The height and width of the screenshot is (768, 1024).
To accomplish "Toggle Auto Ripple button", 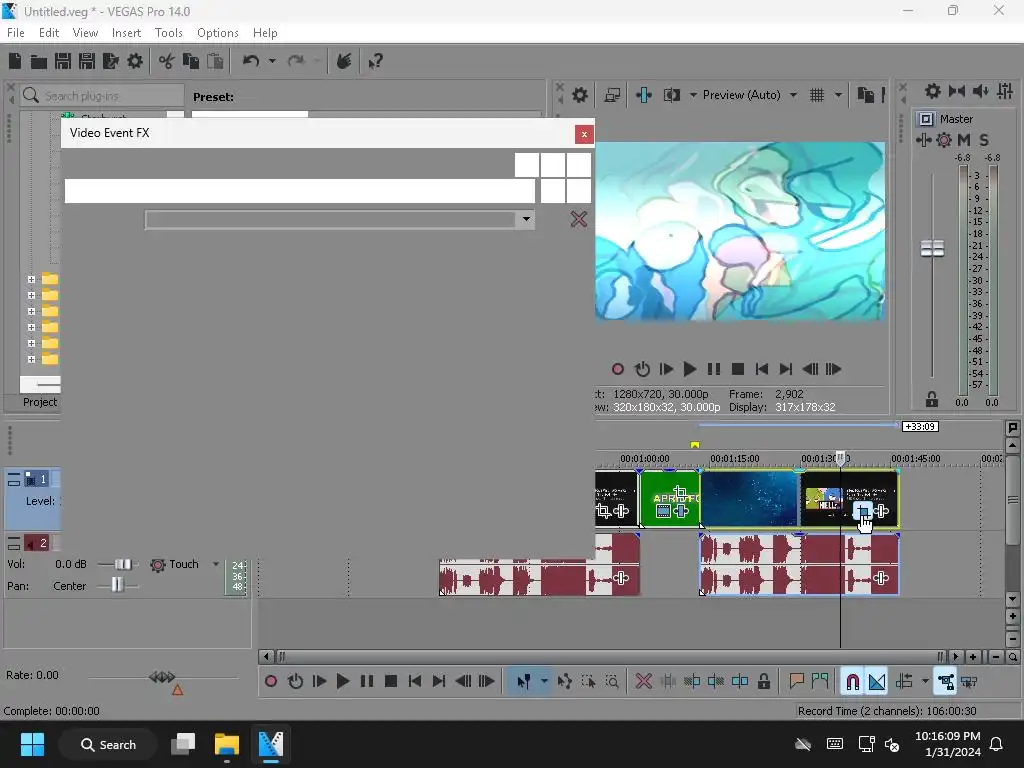I will [x=904, y=682].
